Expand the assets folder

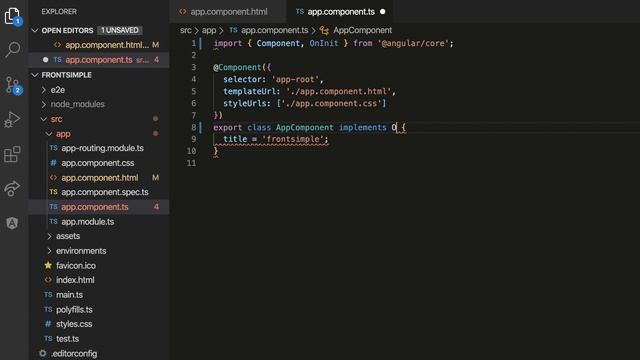pos(49,236)
